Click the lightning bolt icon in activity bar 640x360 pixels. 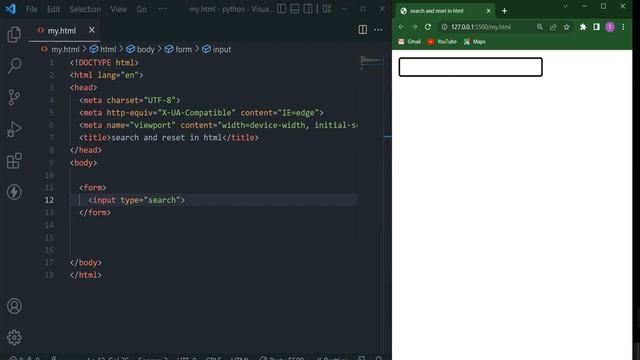14,192
